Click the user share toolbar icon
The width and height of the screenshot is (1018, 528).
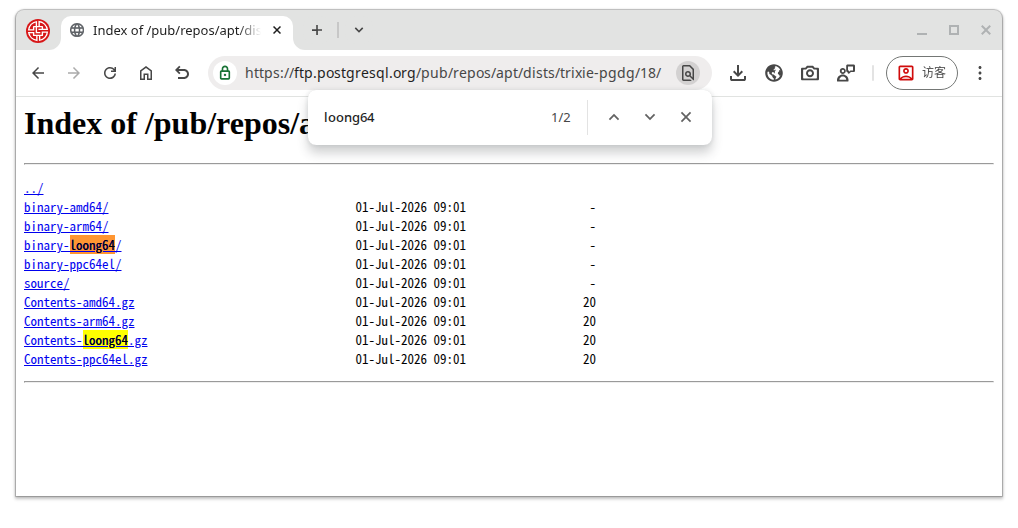point(846,73)
